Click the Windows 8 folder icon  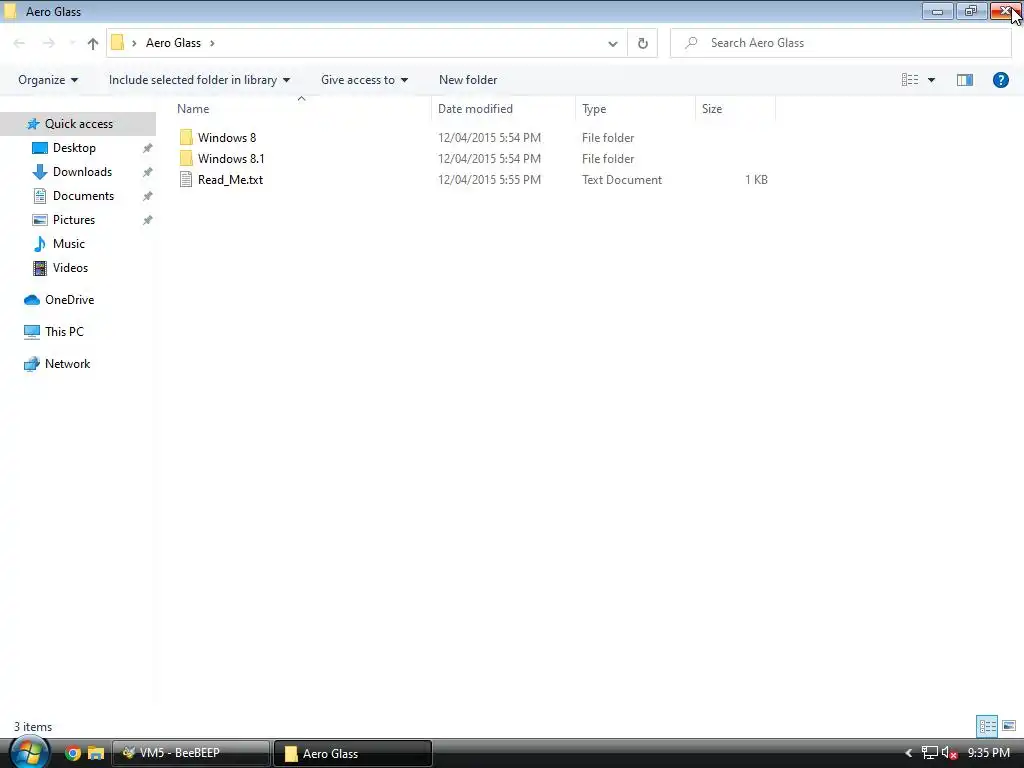(186, 137)
